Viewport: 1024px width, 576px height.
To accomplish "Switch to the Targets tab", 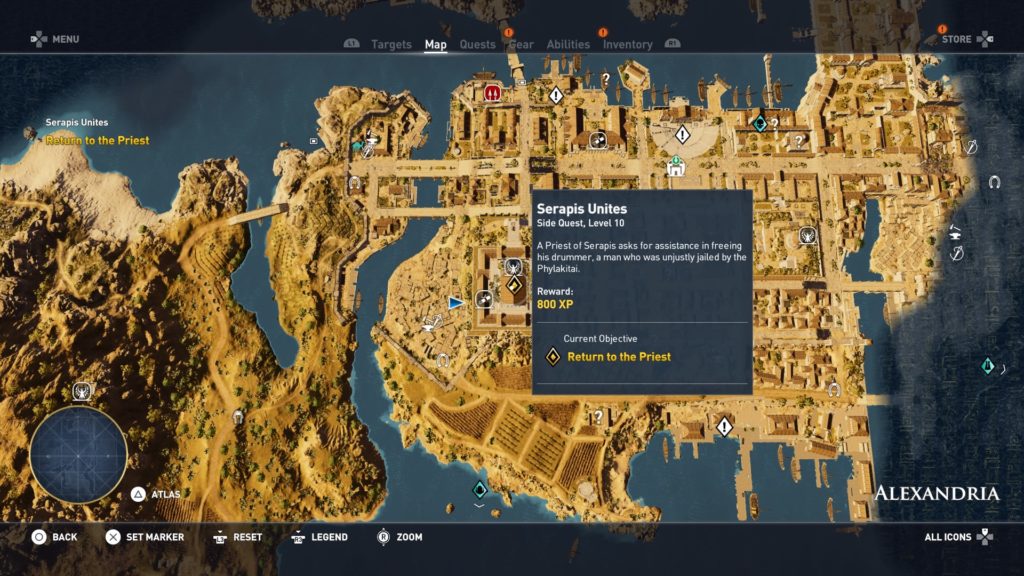I will coord(391,44).
